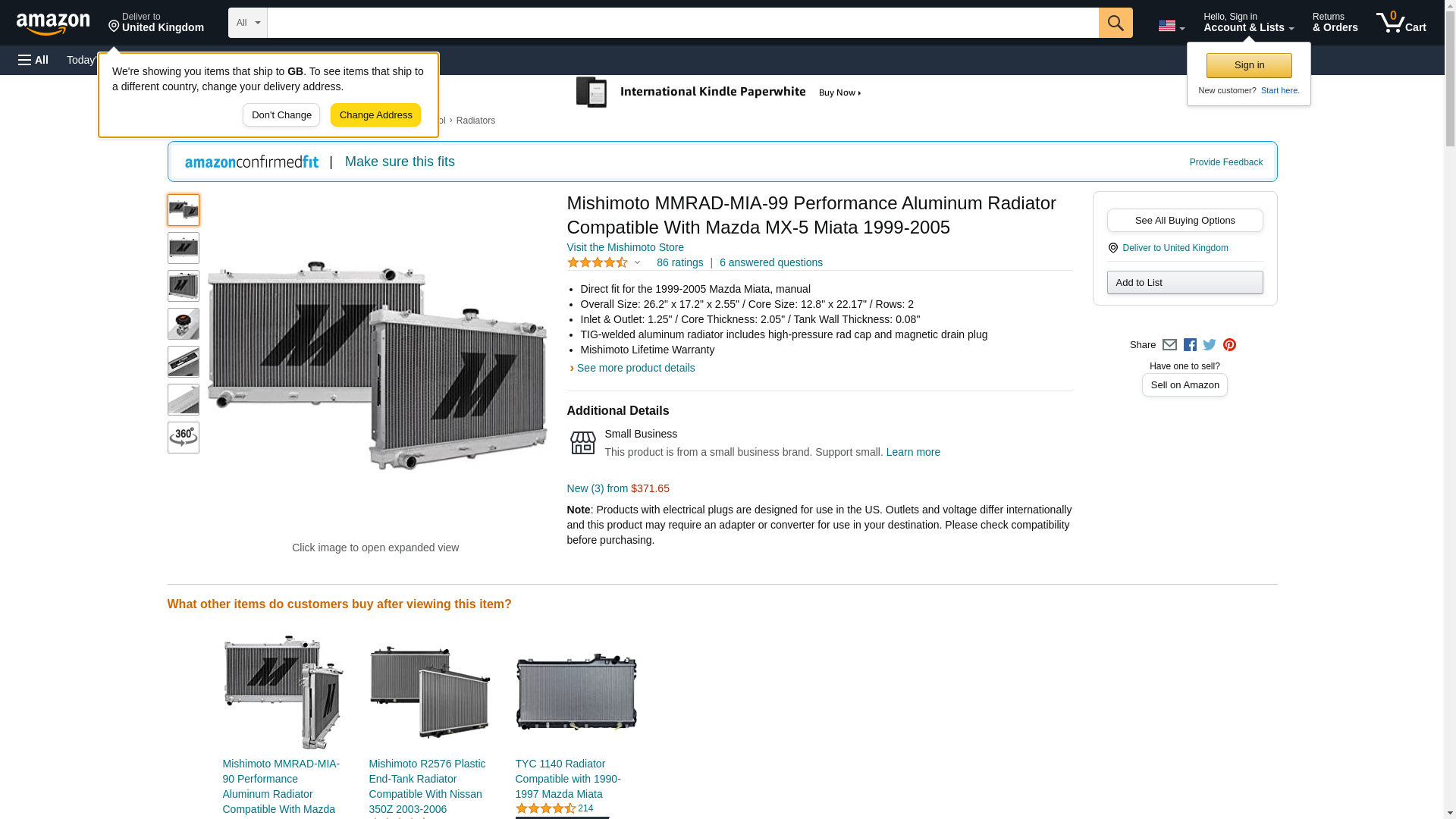Click the Add to List button
The height and width of the screenshot is (819, 1456).
click(x=1185, y=282)
